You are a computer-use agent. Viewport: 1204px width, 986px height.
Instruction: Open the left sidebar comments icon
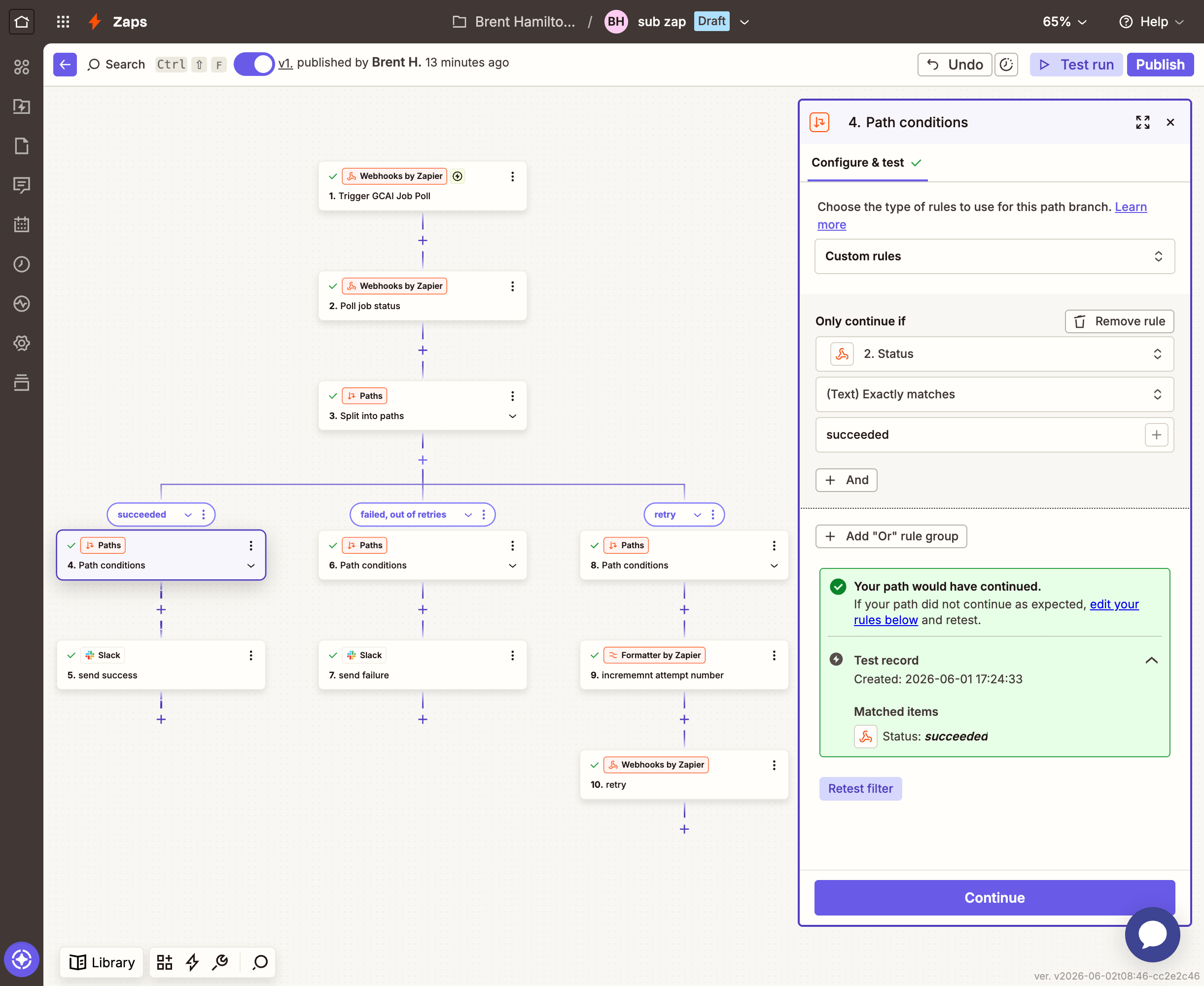[22, 185]
